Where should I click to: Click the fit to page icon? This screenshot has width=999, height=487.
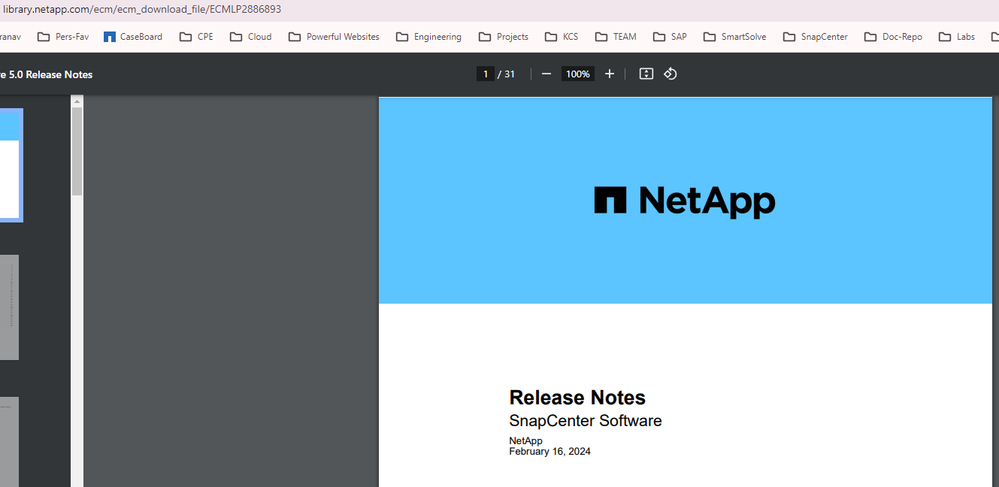(646, 74)
